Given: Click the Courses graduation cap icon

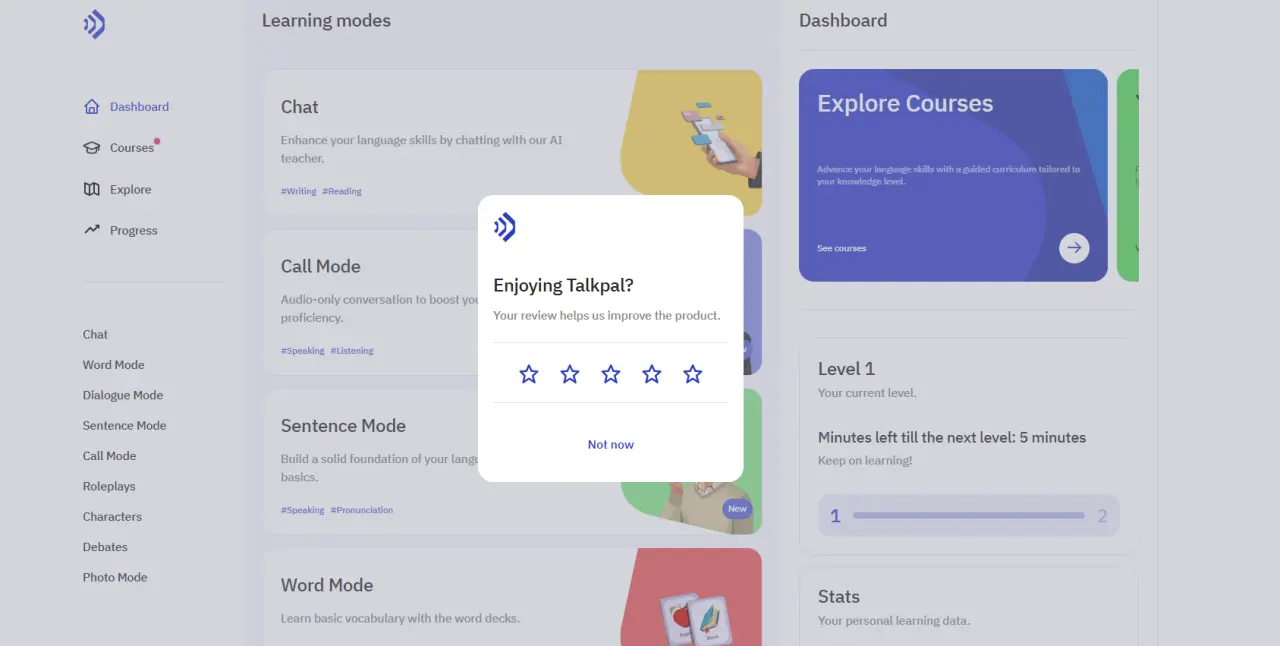Looking at the screenshot, I should click(92, 148).
